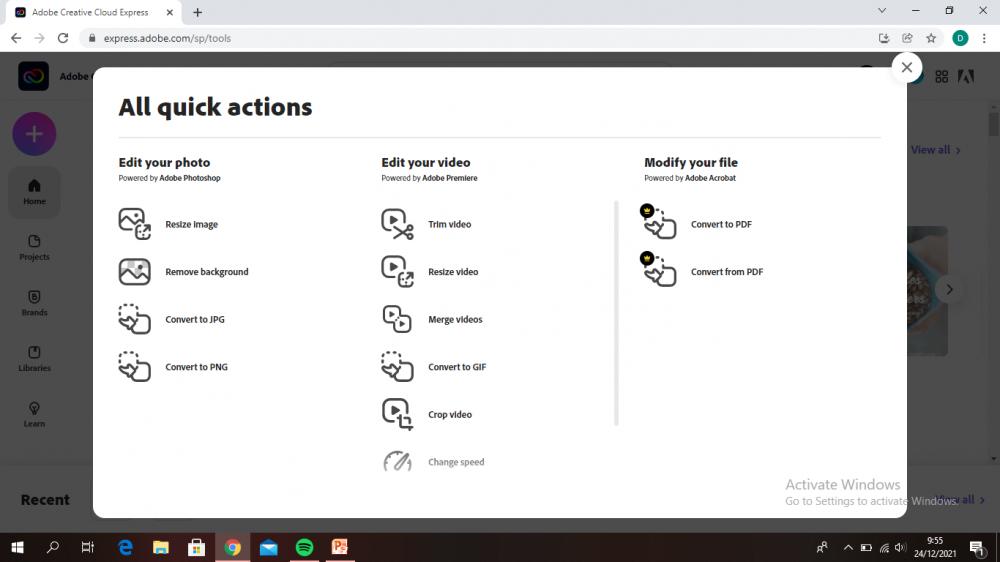Choose the Convert from PDF label
This screenshot has height=562, width=1000.
point(727,272)
